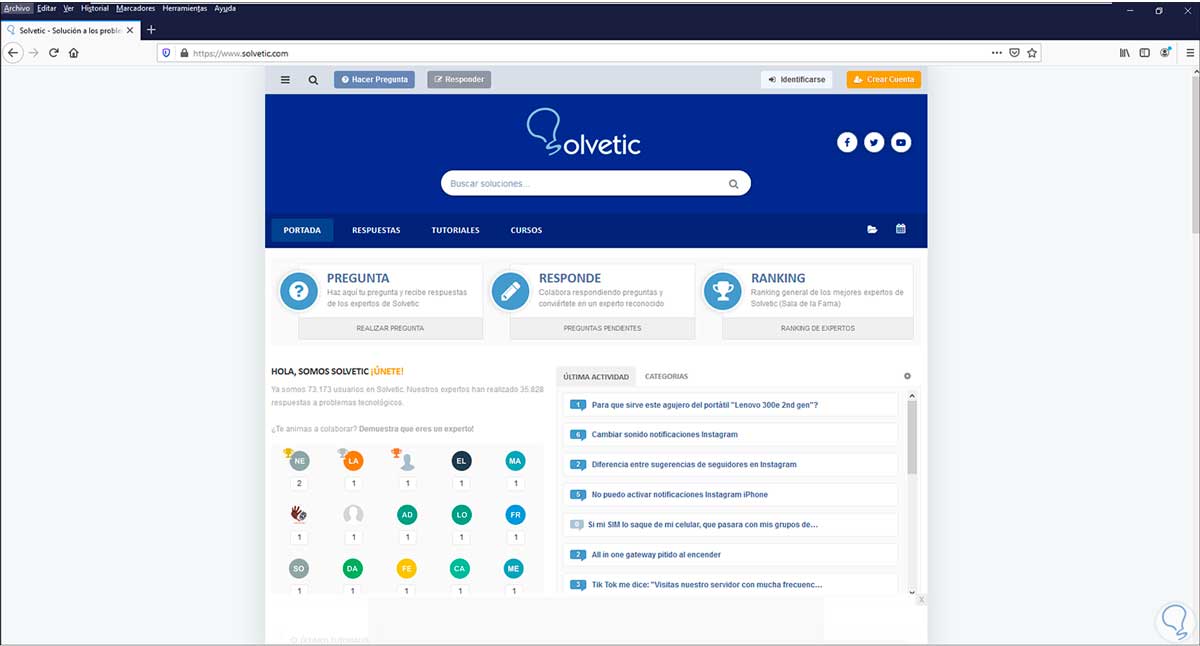Open the calendar icon in navigation bar

(900, 230)
